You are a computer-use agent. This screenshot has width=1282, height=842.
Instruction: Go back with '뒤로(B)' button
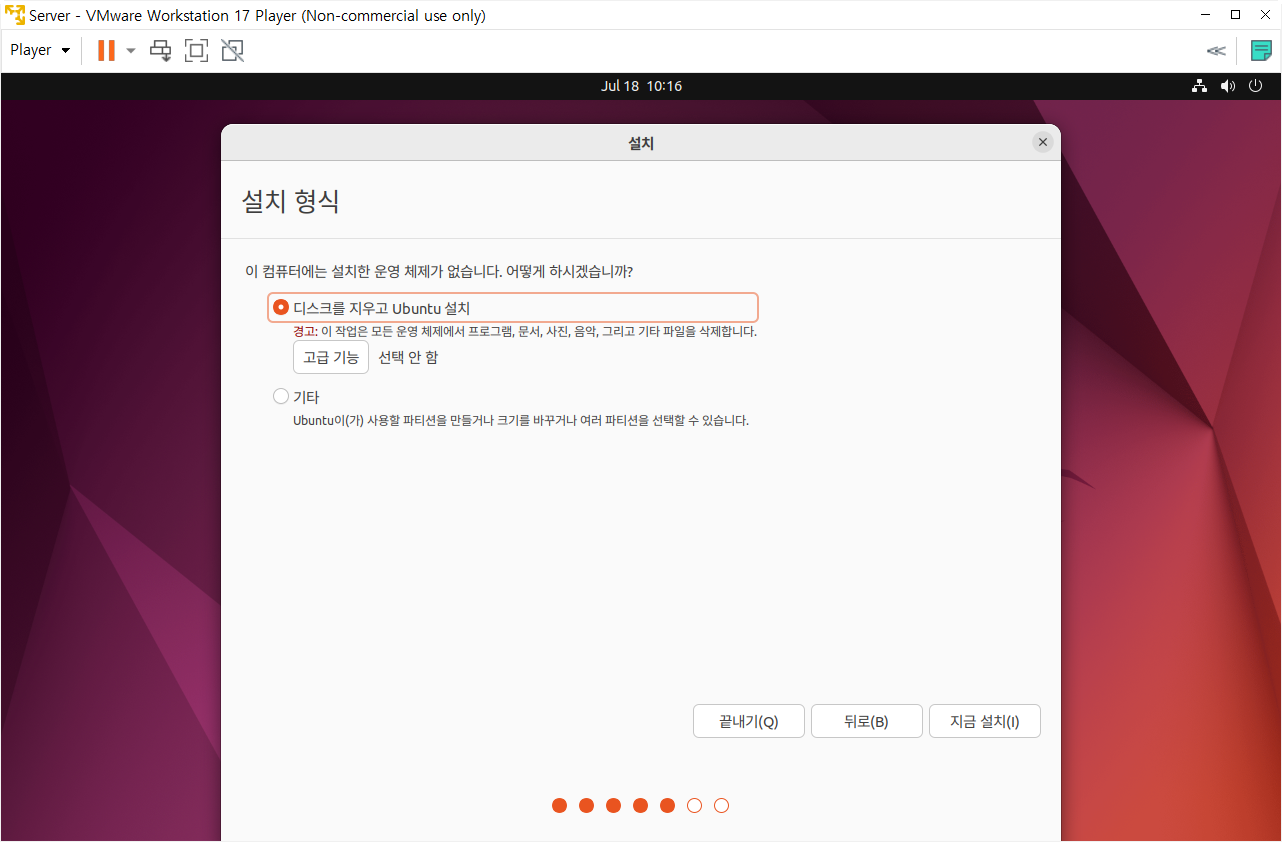867,722
